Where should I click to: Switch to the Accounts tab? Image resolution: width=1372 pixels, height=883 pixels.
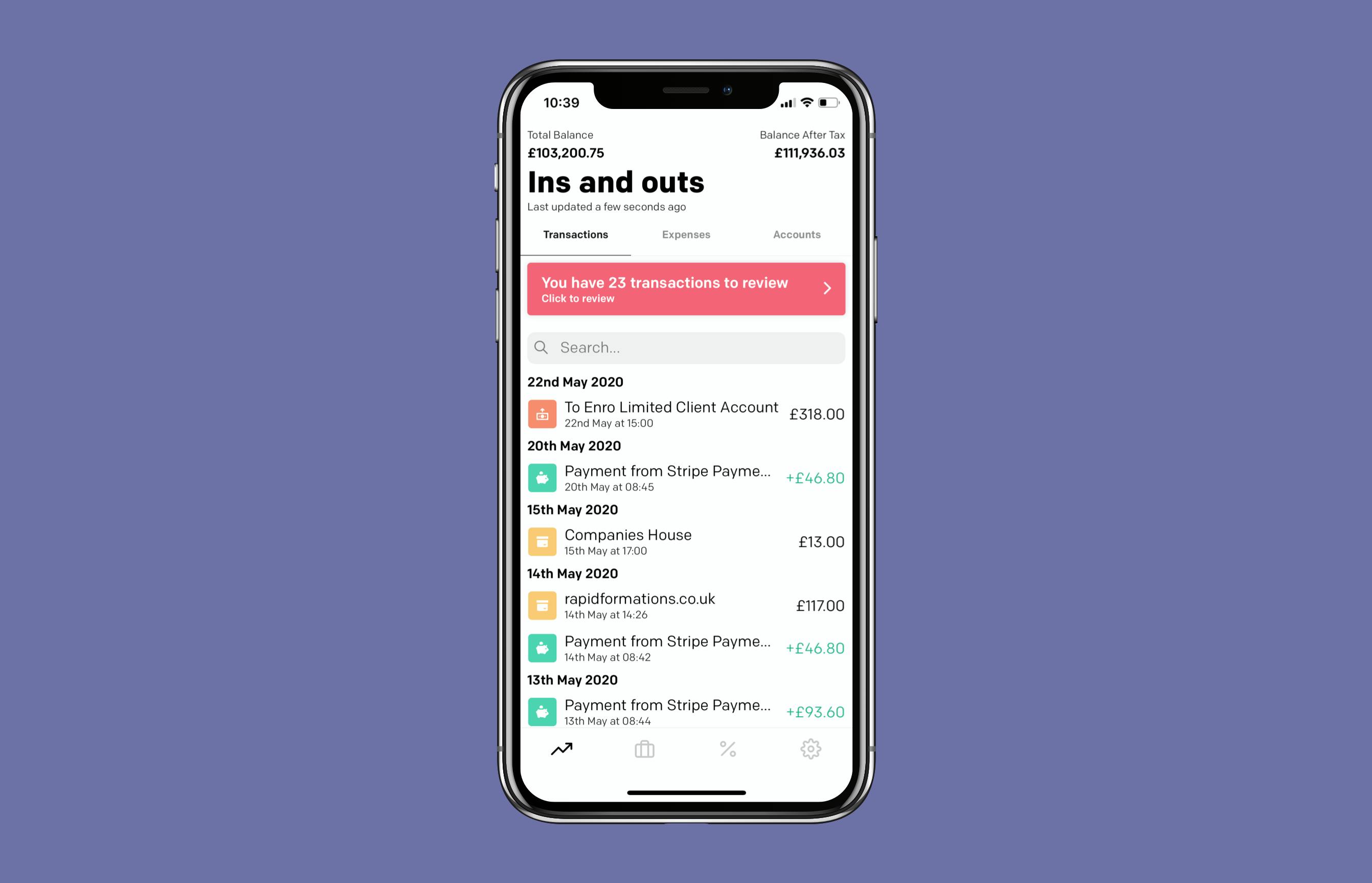pos(796,234)
